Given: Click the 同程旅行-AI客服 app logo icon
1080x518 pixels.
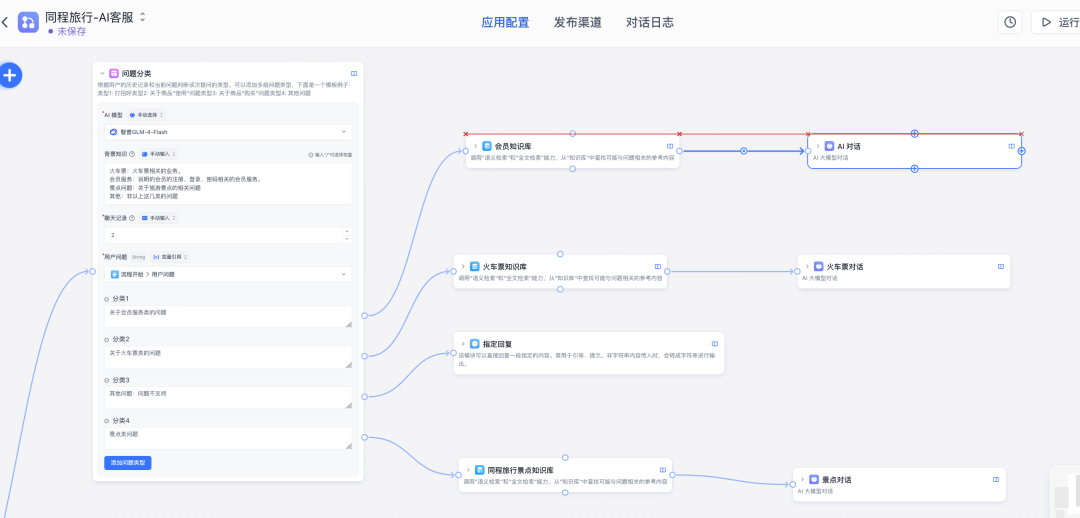Looking at the screenshot, I should click(x=28, y=22).
